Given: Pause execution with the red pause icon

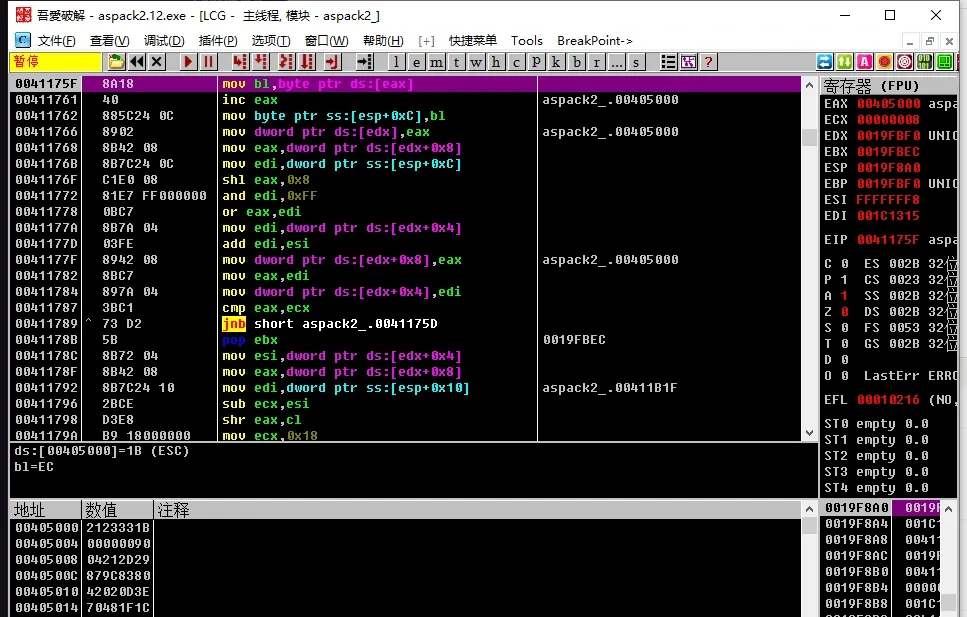Looking at the screenshot, I should (208, 62).
